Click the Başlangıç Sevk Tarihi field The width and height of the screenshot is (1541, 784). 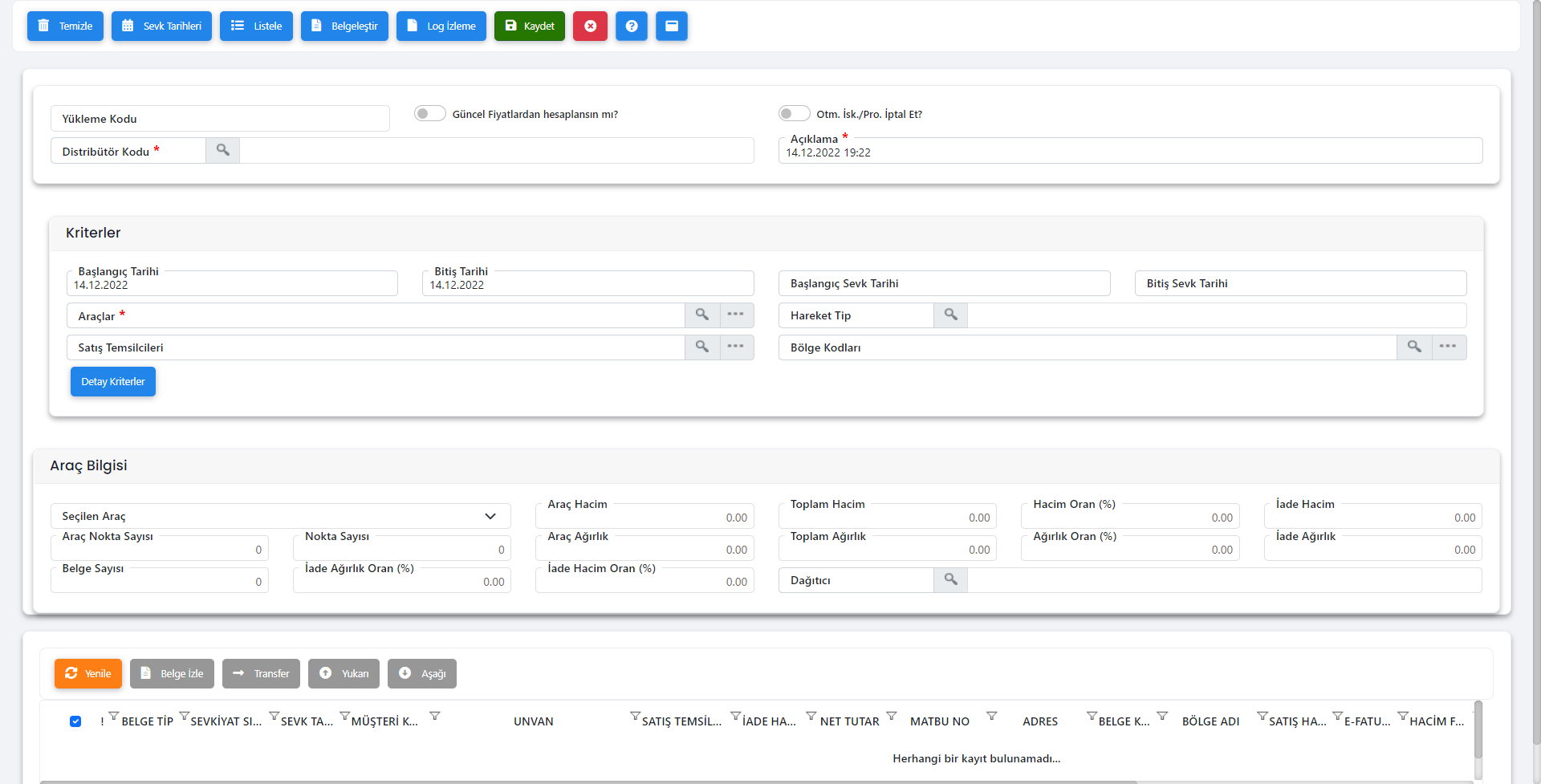pos(944,283)
